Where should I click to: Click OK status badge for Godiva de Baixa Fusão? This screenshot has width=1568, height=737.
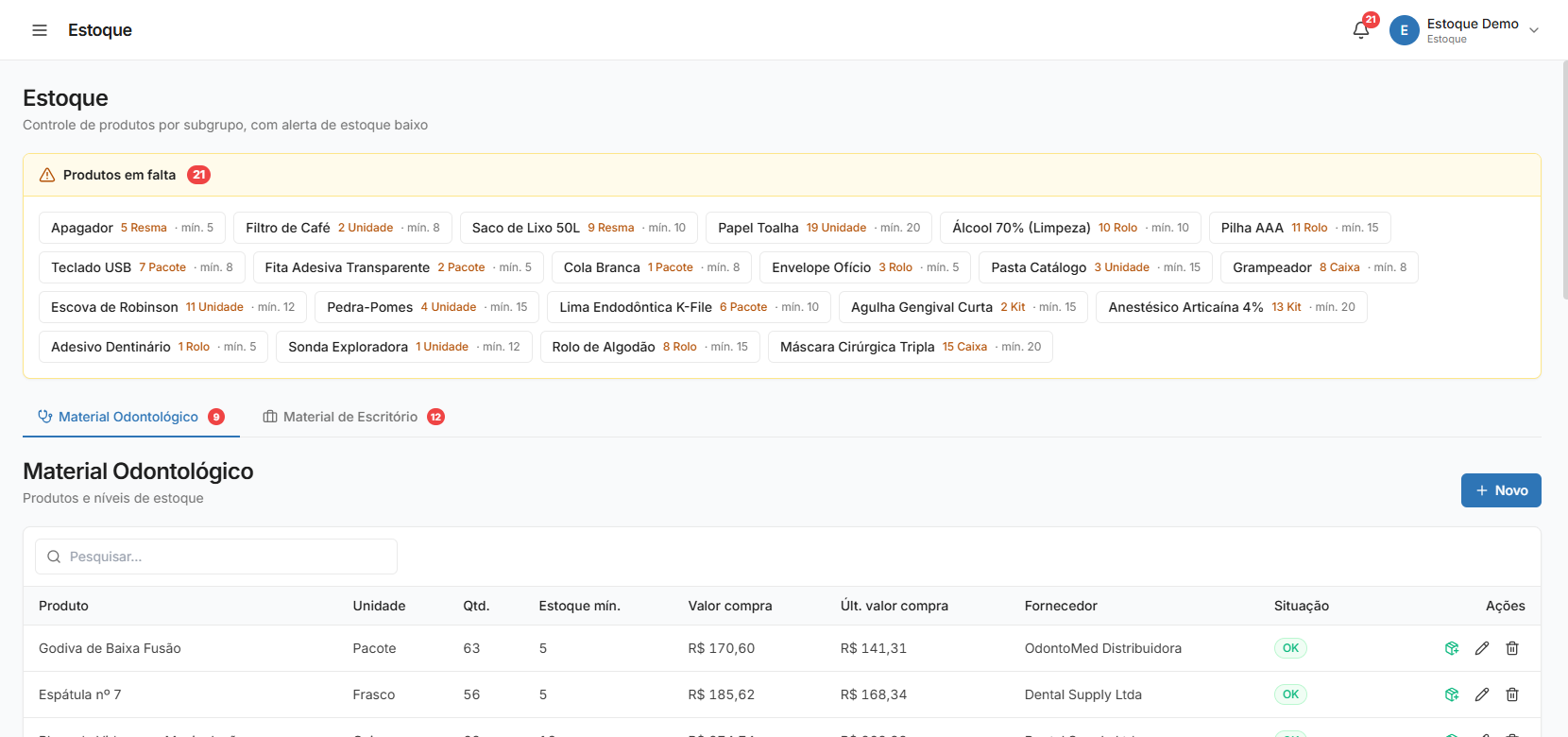coord(1290,648)
